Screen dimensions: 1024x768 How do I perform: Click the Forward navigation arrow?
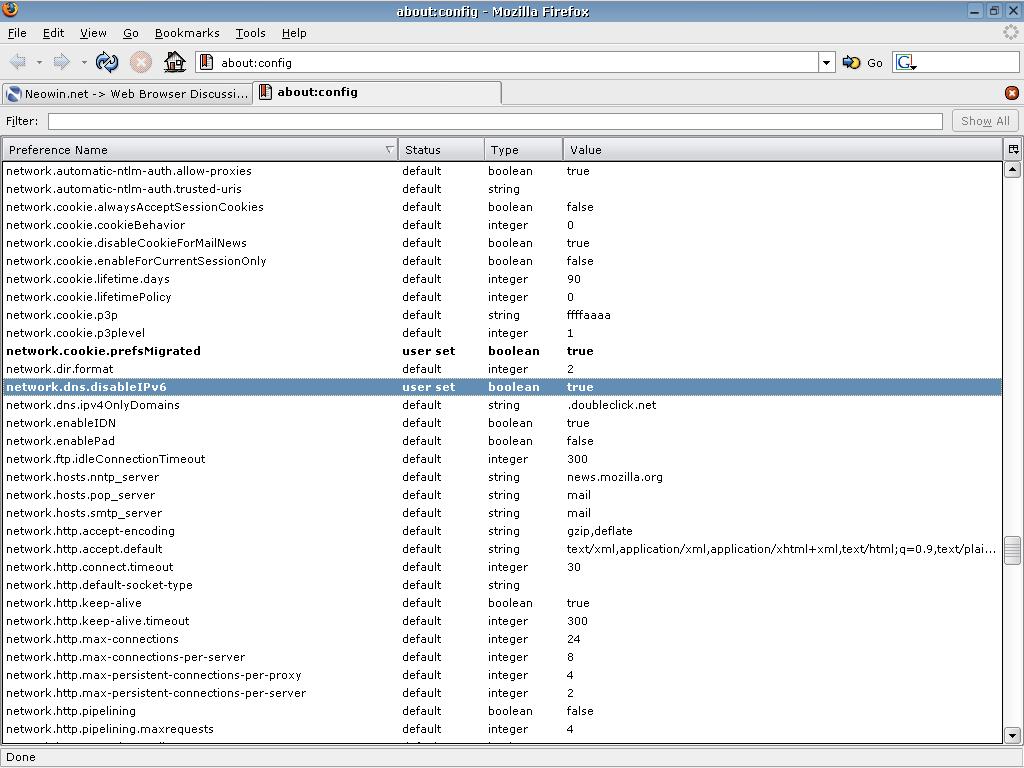pyautogui.click(x=61, y=62)
